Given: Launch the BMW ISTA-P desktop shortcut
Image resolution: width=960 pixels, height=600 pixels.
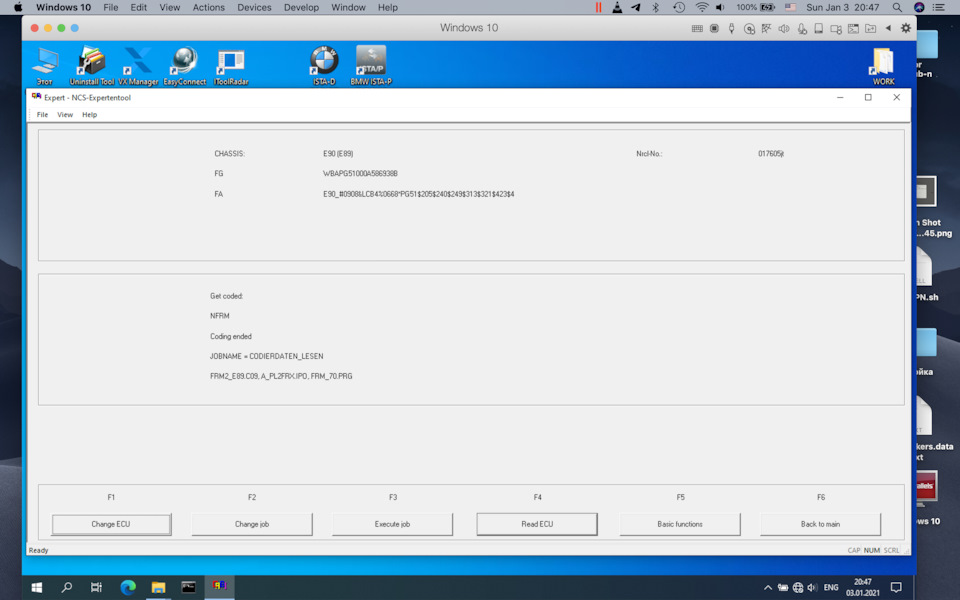Looking at the screenshot, I should coord(371,65).
